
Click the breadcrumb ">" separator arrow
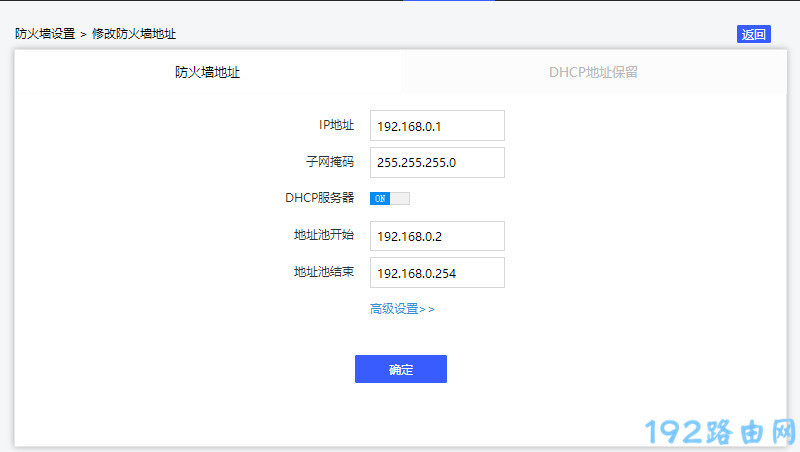click(83, 34)
